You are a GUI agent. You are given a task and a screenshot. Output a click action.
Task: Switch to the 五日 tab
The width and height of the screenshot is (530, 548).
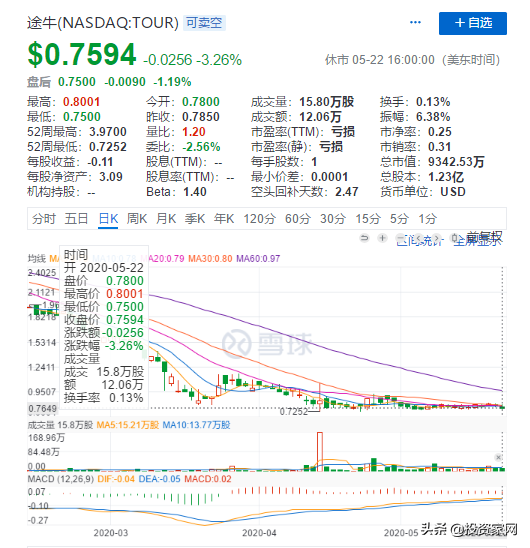76,219
